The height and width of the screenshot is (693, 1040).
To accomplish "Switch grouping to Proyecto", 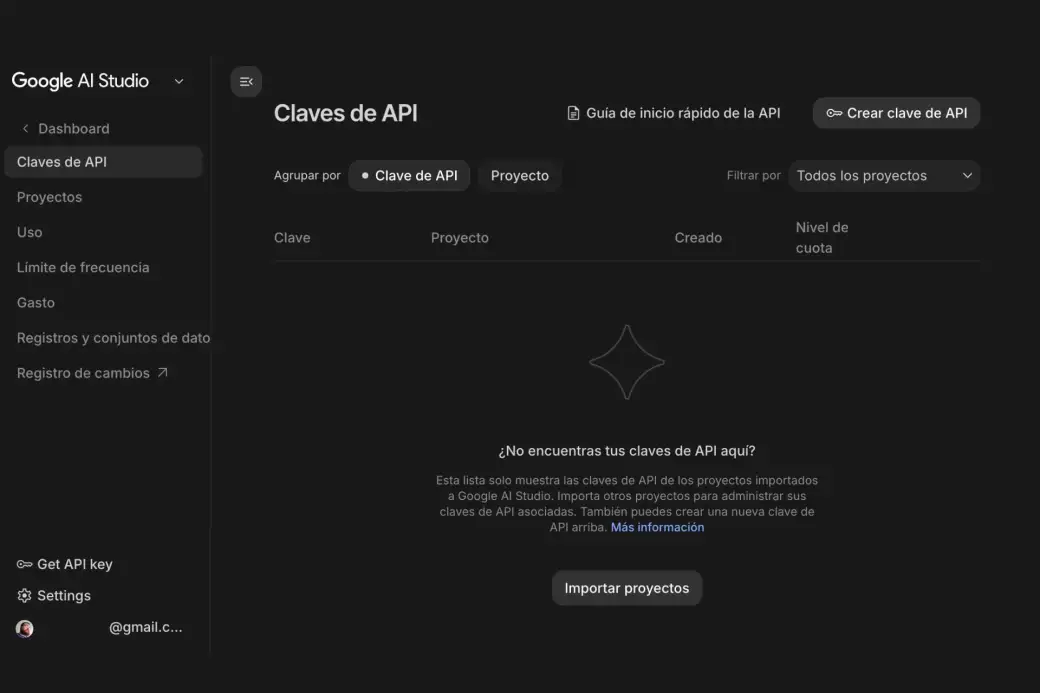I will click(519, 175).
